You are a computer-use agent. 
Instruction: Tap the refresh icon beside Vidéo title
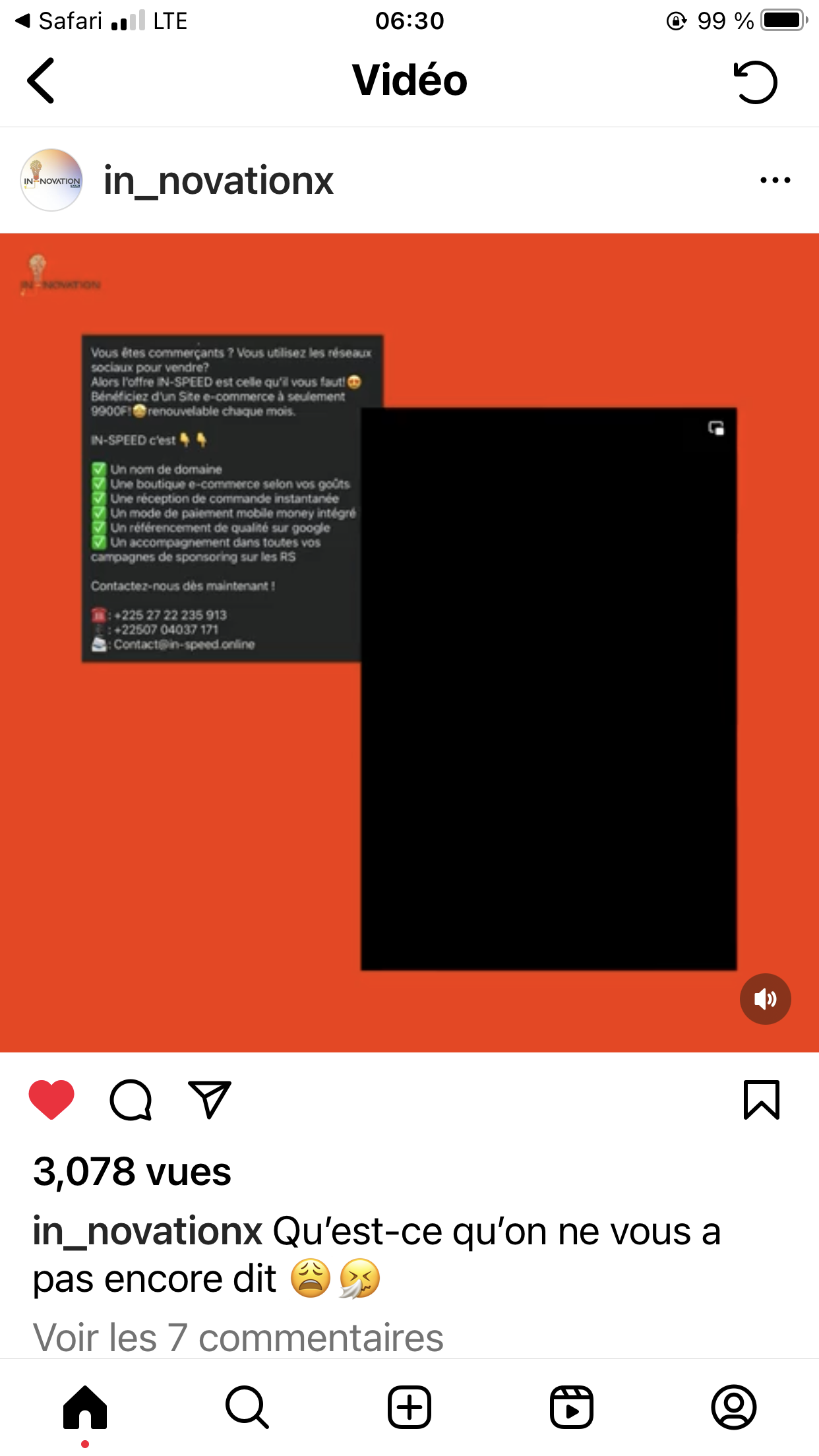click(x=756, y=82)
